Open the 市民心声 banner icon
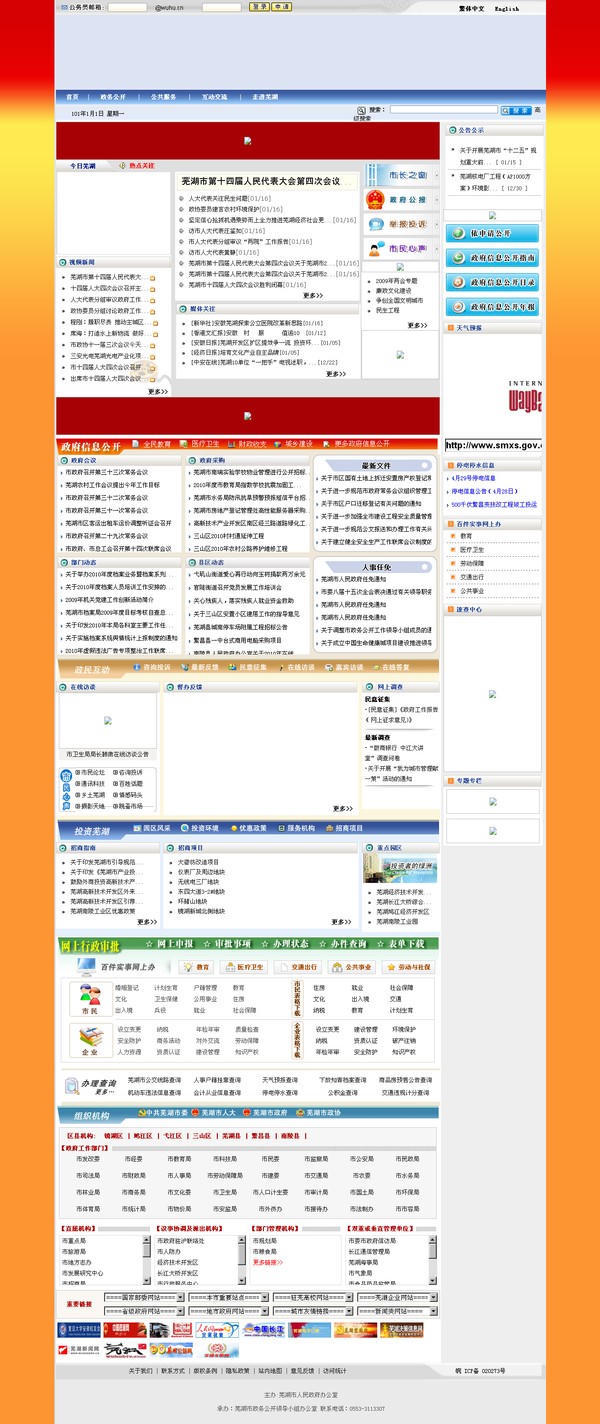 400,248
